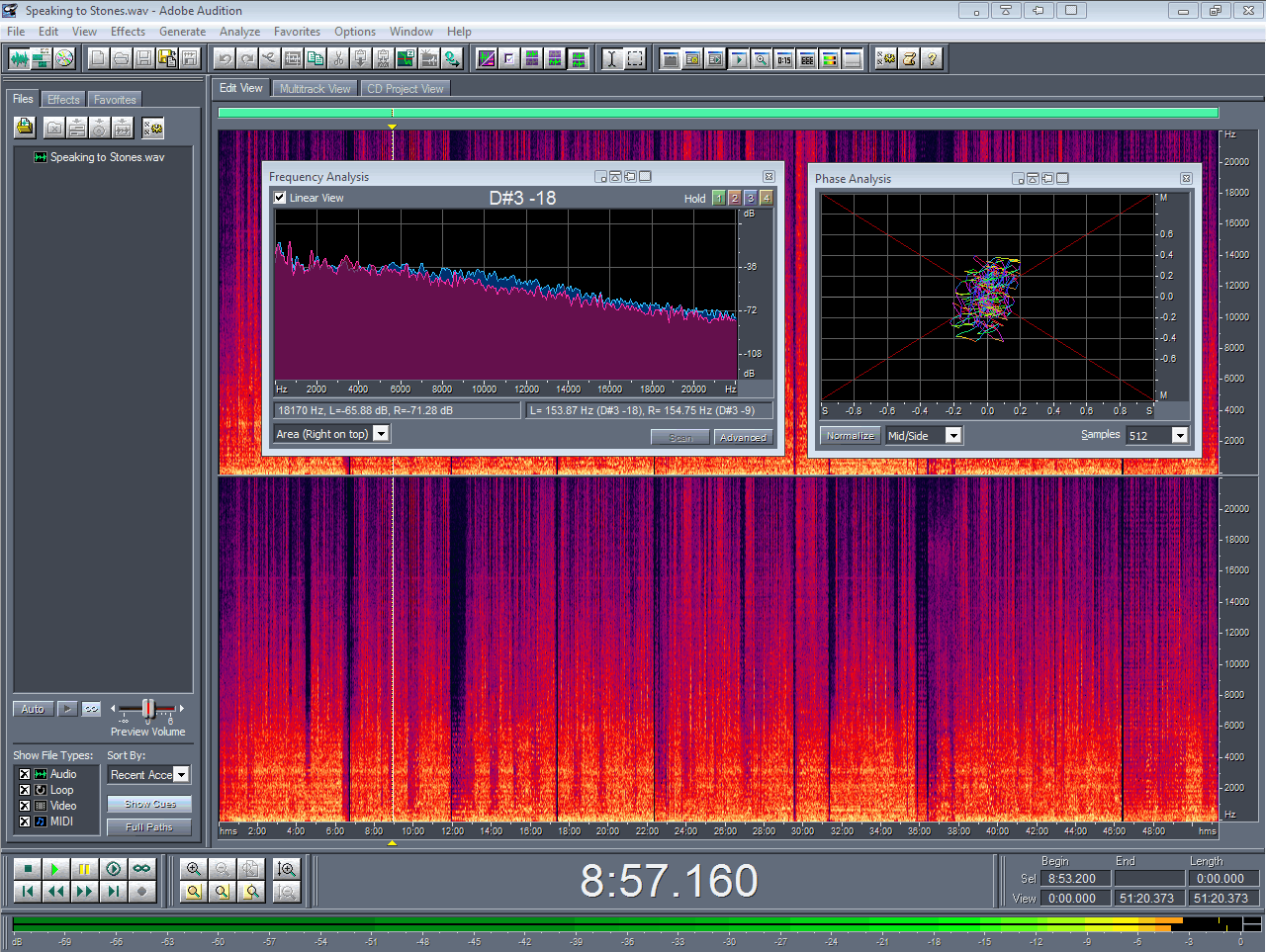Click the Preview Volume slider handle
Viewport: 1266px width, 952px height.
click(148, 708)
